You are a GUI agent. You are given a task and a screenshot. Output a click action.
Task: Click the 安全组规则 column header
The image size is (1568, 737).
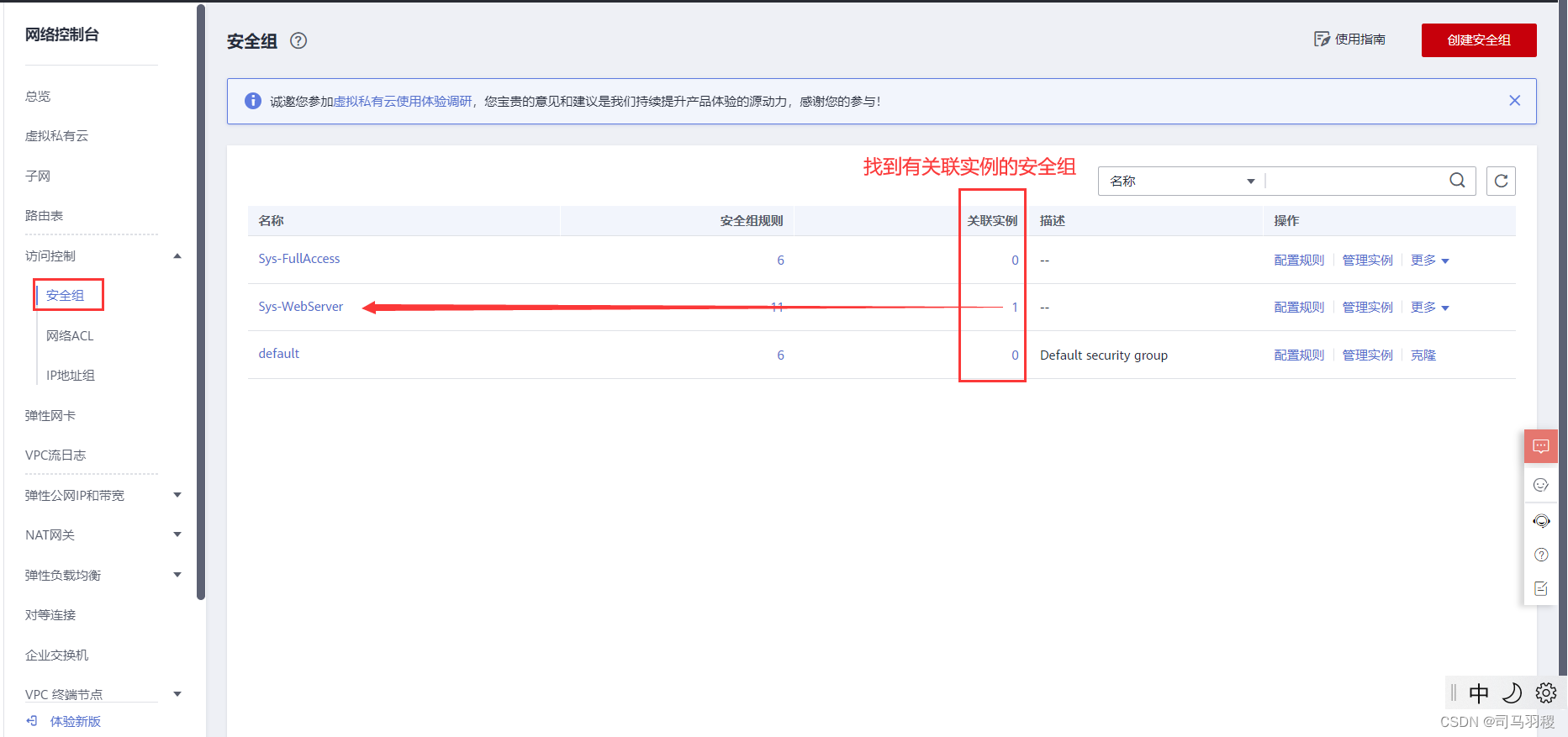click(x=752, y=221)
